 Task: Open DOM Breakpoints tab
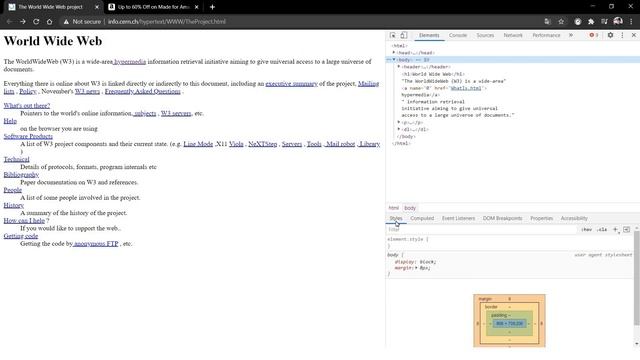(502, 218)
